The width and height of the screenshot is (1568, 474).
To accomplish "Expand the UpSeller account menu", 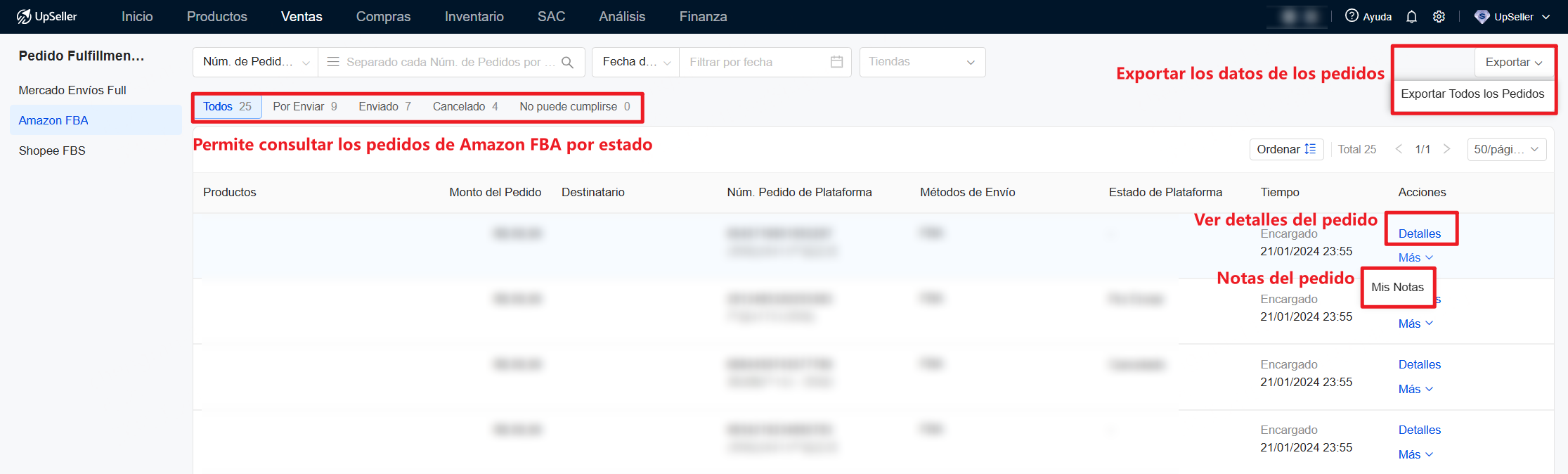I will coord(1546,17).
